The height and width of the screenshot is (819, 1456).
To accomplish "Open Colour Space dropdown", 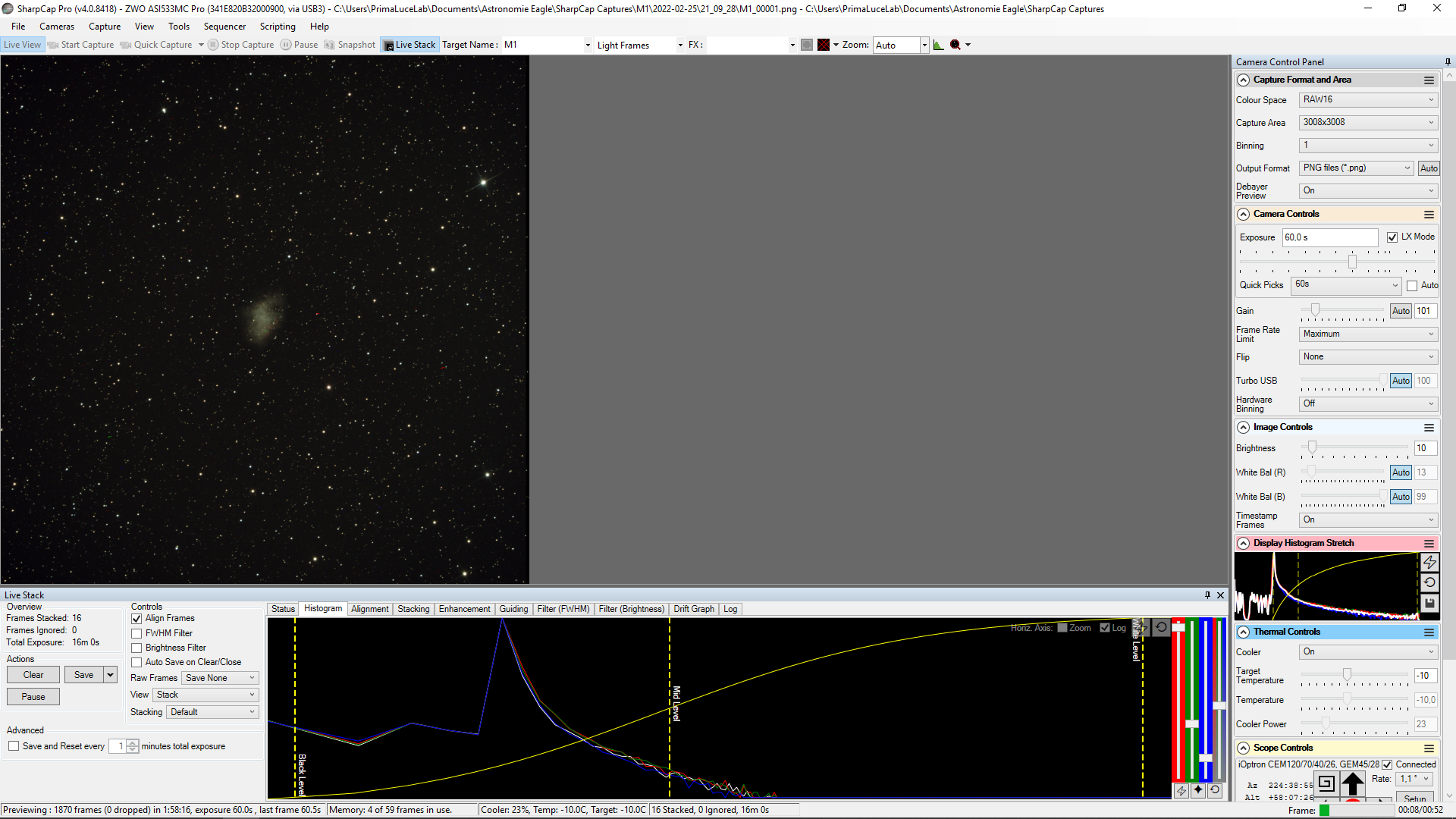I will (1368, 100).
